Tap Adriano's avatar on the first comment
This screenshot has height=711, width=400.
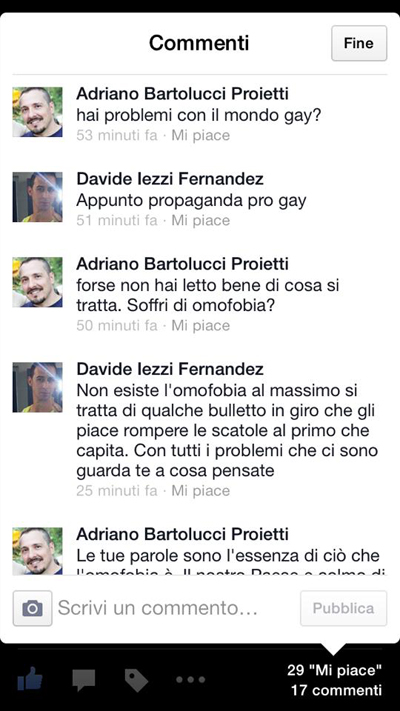pyautogui.click(x=37, y=112)
